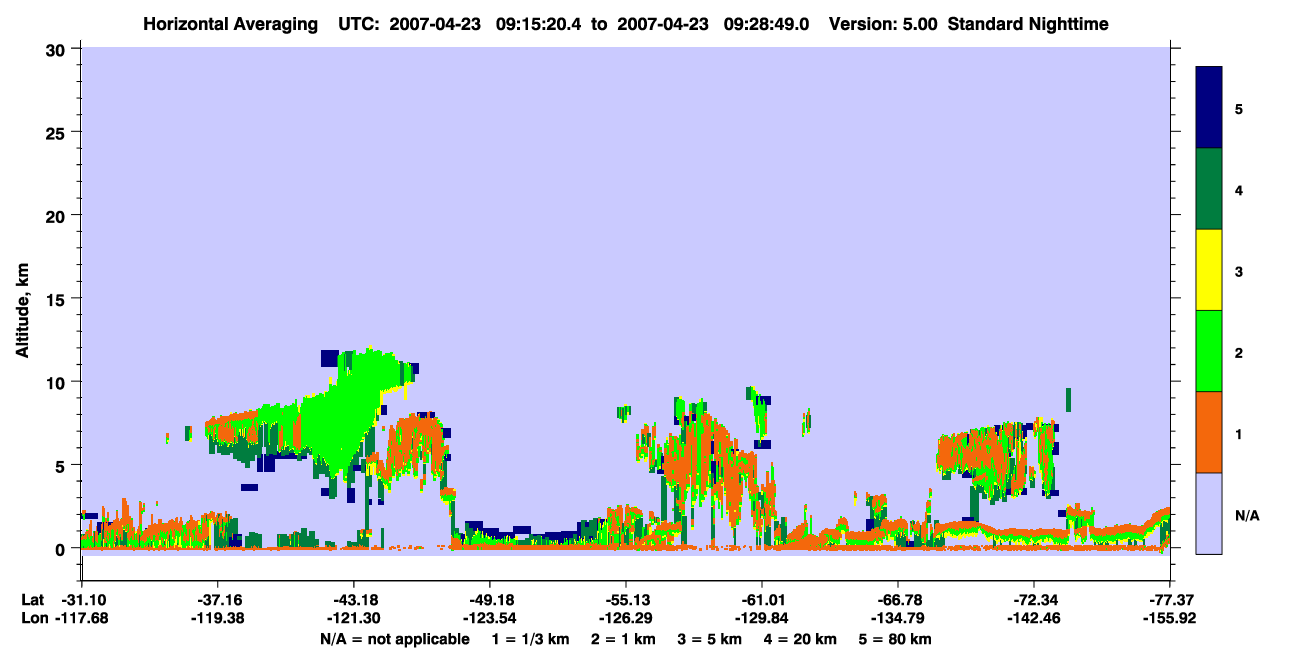The width and height of the screenshot is (1300, 667).
Task: Click the 'Lat' axis row label
Action: point(33,600)
